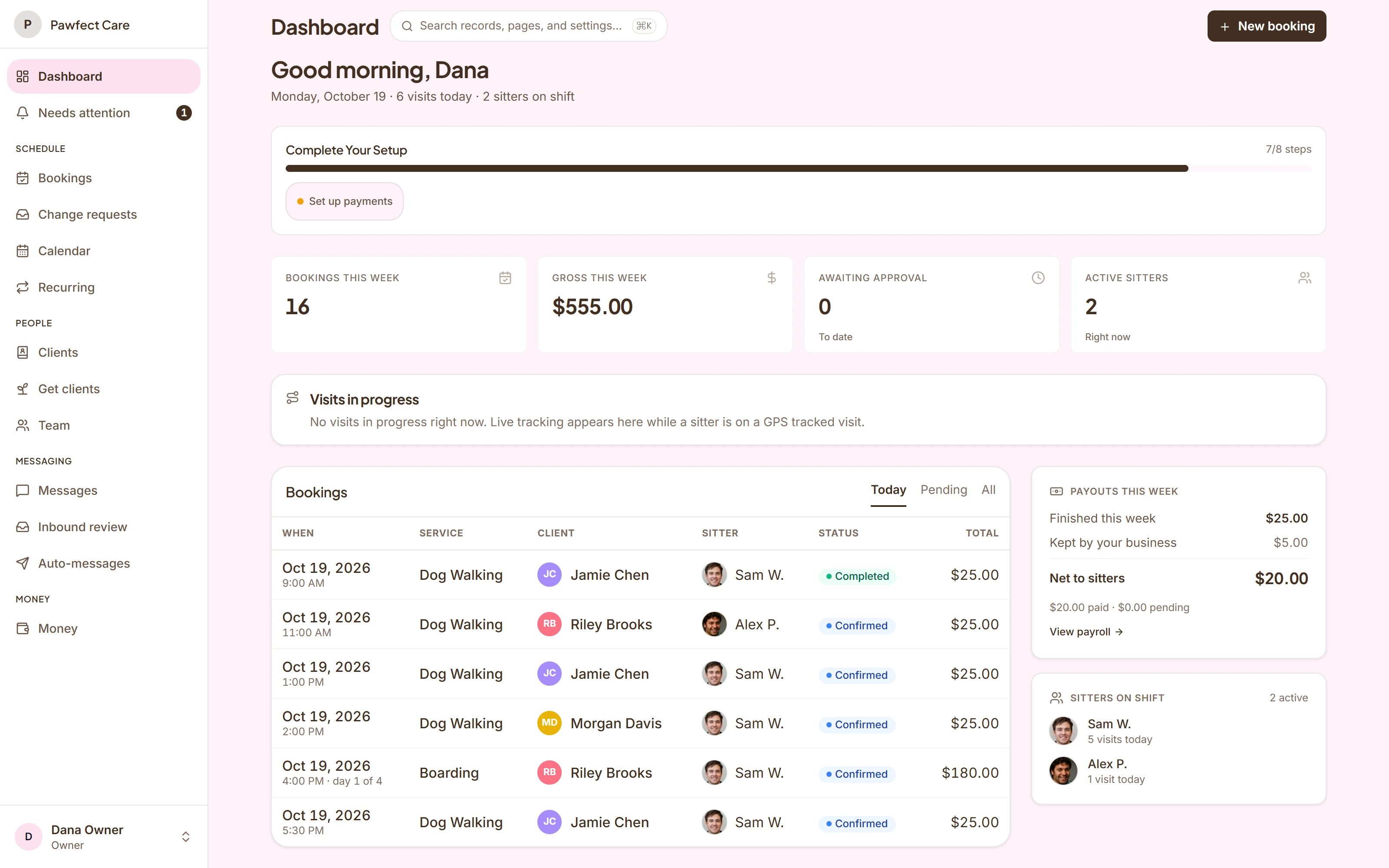Click the Bookings this week calendar icon
This screenshot has height=868, width=1389.
[505, 278]
